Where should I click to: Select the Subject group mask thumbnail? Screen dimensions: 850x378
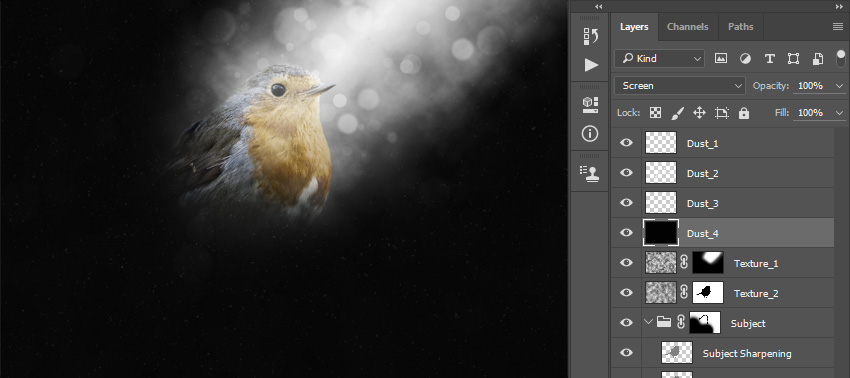click(x=705, y=322)
